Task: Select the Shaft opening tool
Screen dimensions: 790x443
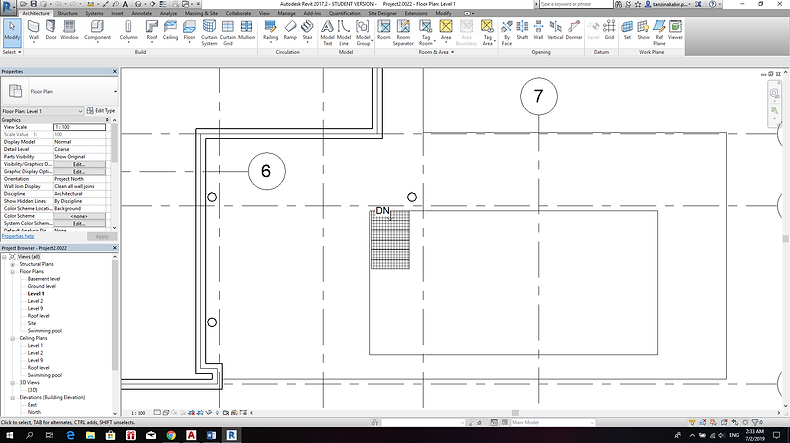Action: click(x=522, y=30)
